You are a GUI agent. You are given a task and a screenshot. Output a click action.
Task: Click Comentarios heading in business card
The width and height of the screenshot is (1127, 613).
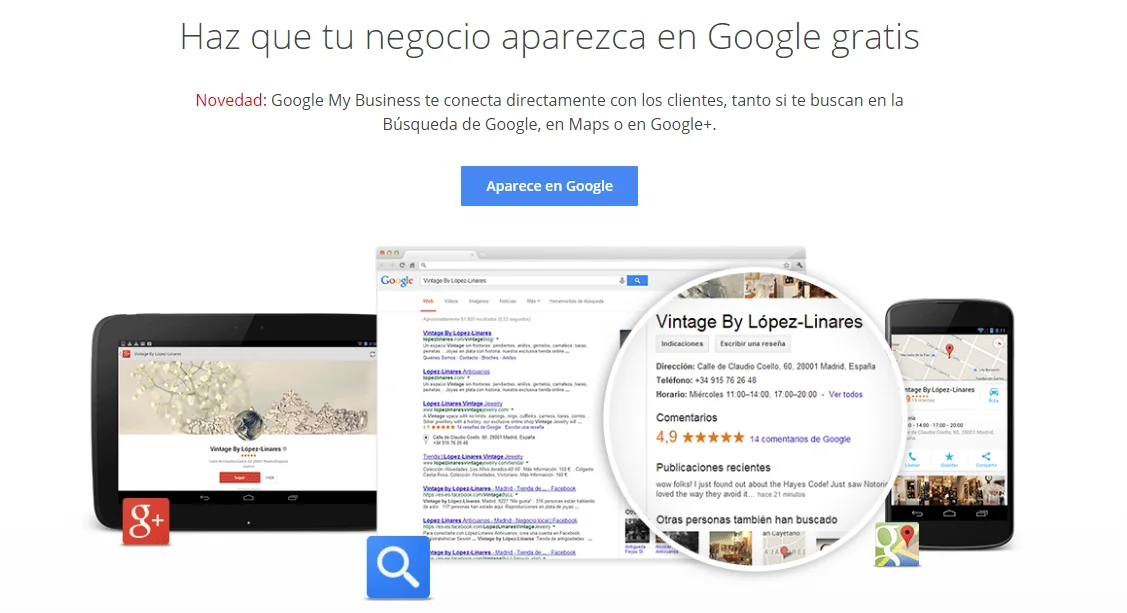coord(686,418)
